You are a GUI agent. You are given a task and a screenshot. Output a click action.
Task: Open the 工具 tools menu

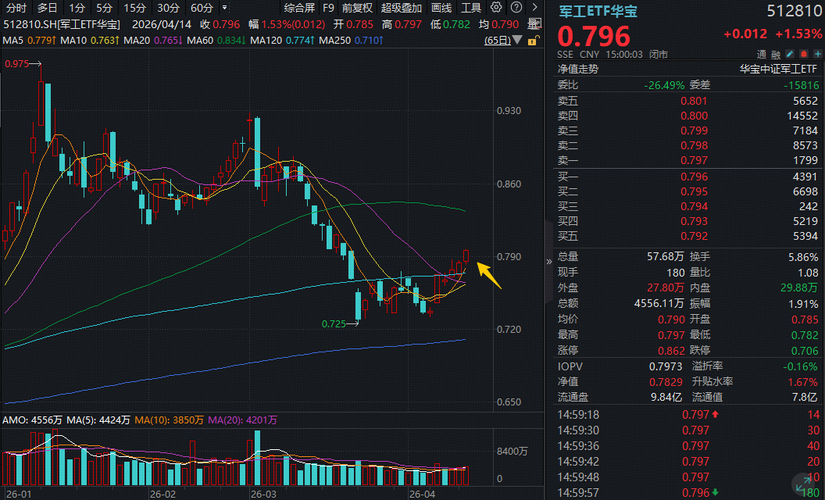[x=471, y=8]
